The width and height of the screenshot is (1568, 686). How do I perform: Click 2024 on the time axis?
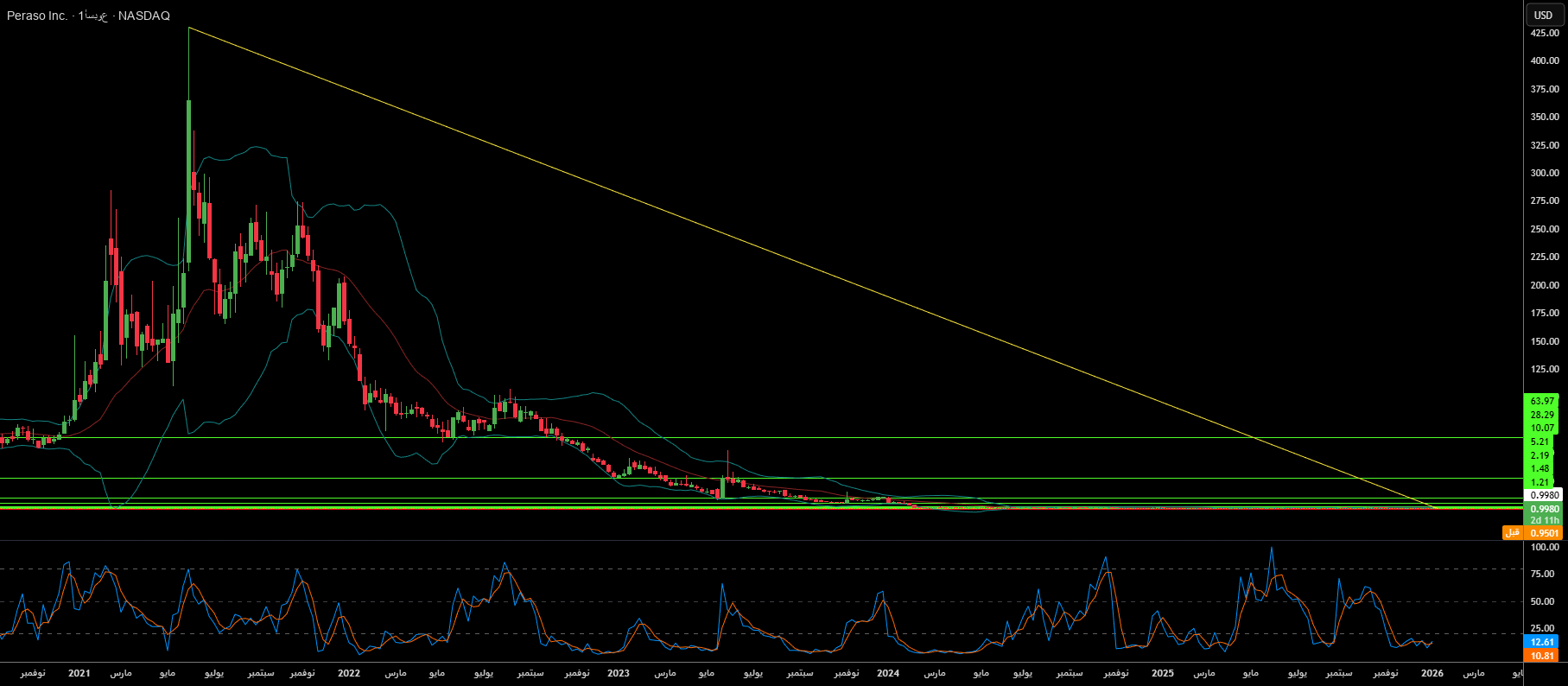(x=888, y=673)
